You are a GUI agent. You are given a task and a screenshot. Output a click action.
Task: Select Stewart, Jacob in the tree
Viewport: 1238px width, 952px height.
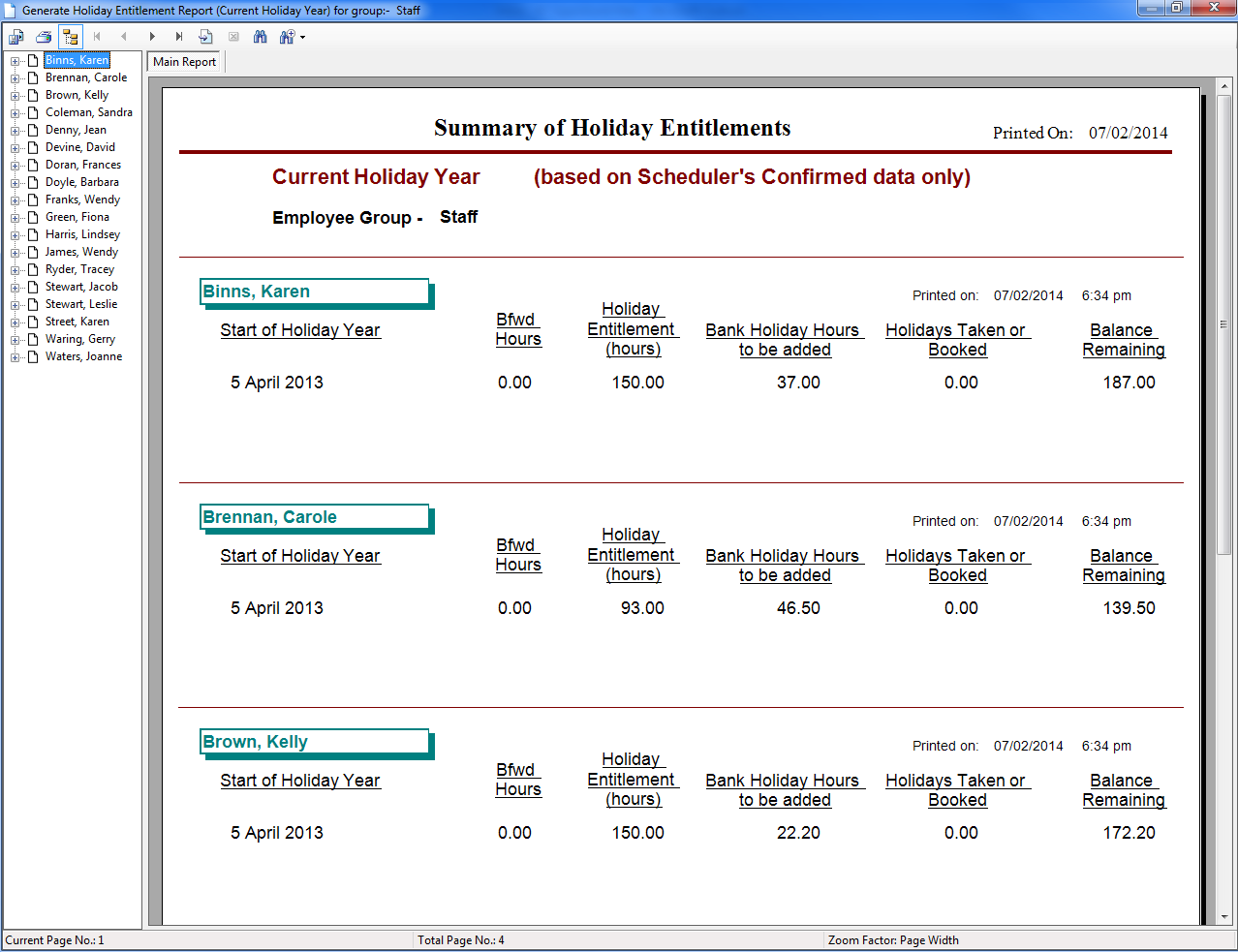click(x=81, y=287)
